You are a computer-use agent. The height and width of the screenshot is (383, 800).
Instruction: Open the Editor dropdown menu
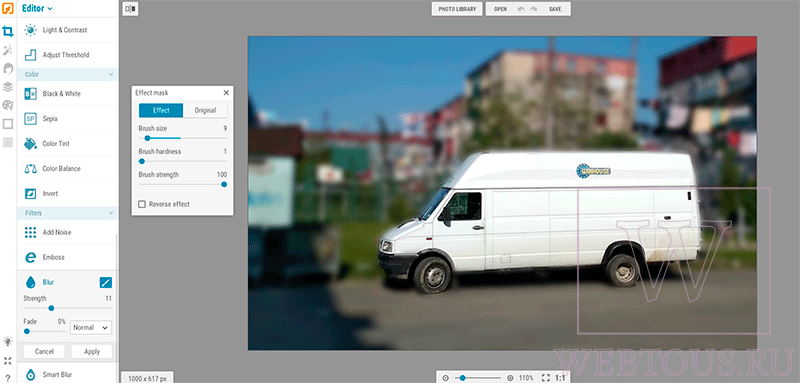tap(37, 8)
